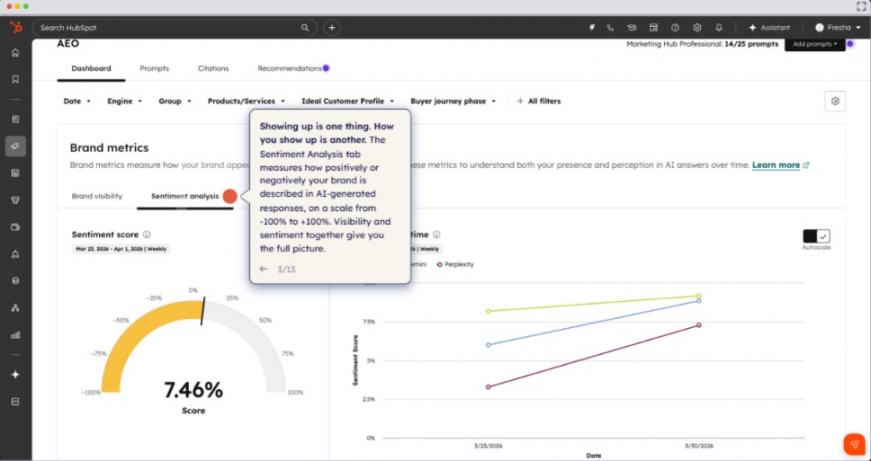The height and width of the screenshot is (461, 871).
Task: Click the orange chat button bottom right
Action: [x=854, y=444]
